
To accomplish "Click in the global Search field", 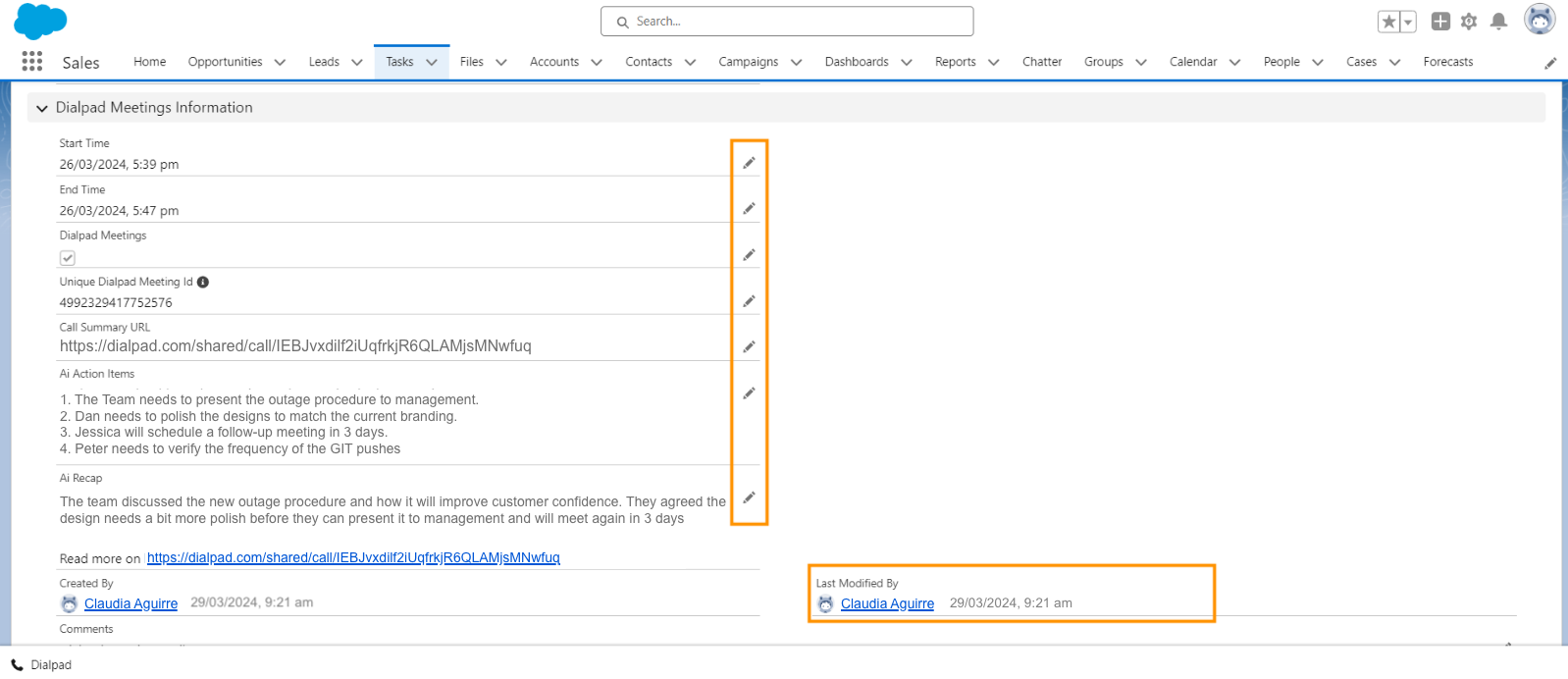I will click(787, 21).
